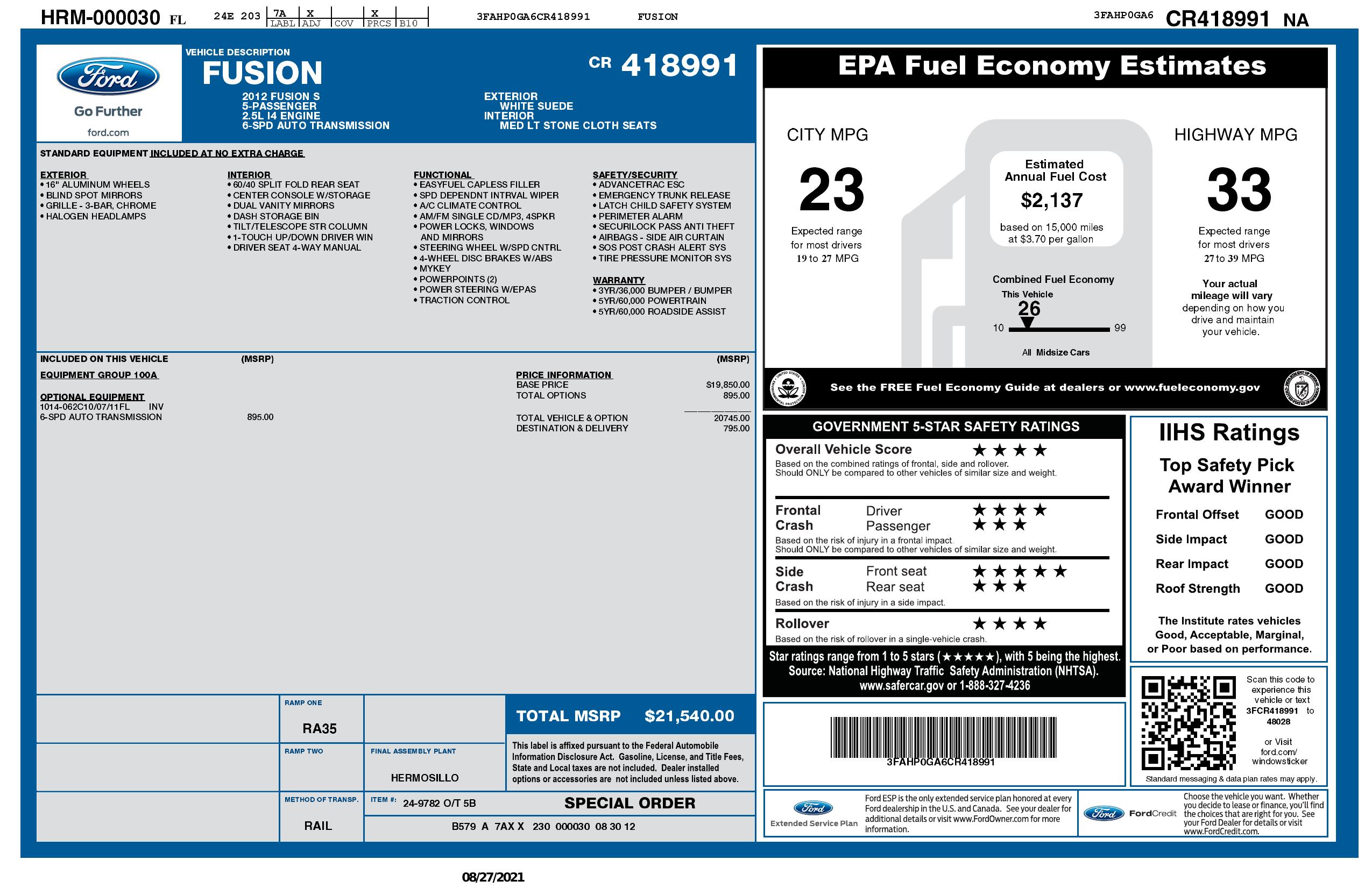
Task: Click the ford.com text under Go Further
Action: pos(108,132)
